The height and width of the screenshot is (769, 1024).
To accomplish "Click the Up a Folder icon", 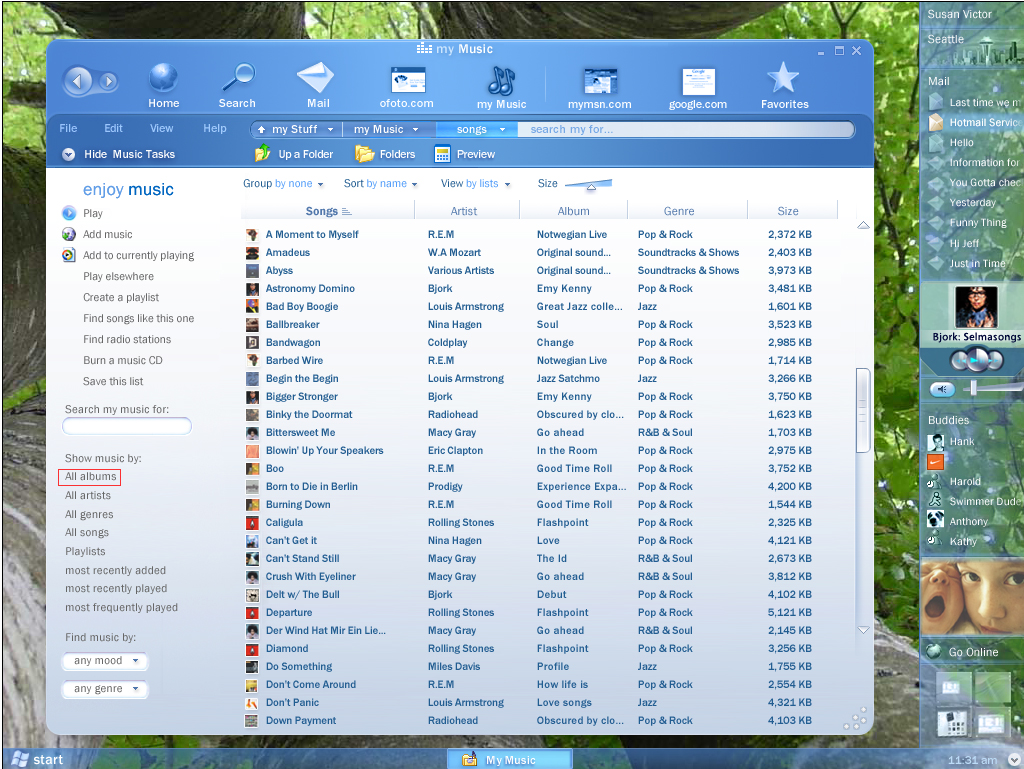I will 262,154.
